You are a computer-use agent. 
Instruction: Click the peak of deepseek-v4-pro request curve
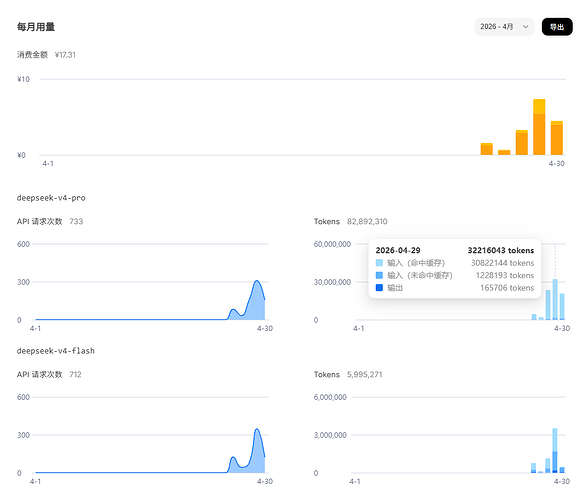coord(257,281)
